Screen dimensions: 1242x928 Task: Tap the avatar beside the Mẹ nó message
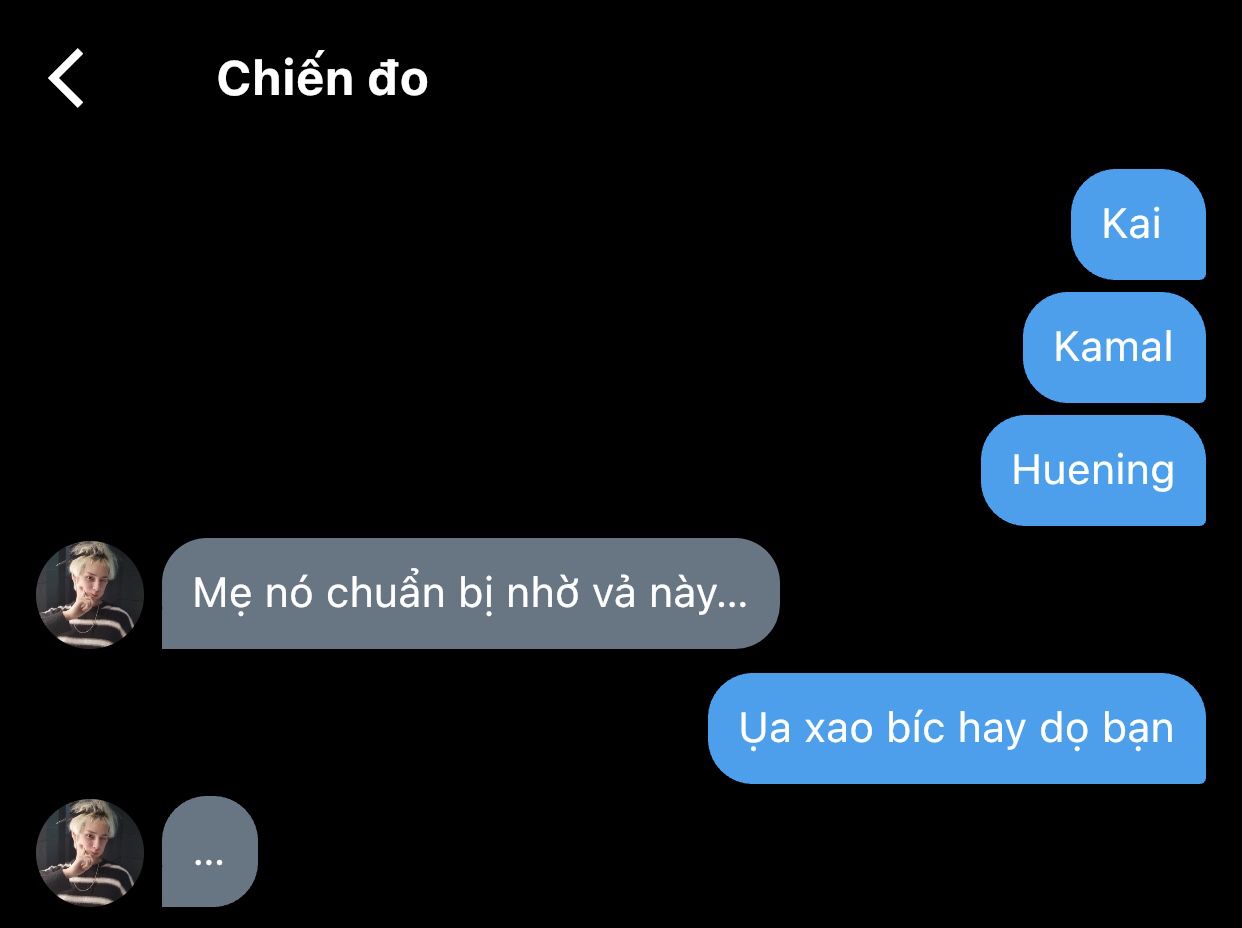[x=90, y=595]
